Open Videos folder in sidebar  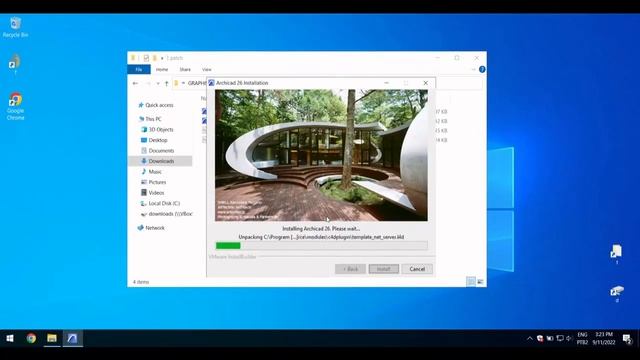pos(152,193)
